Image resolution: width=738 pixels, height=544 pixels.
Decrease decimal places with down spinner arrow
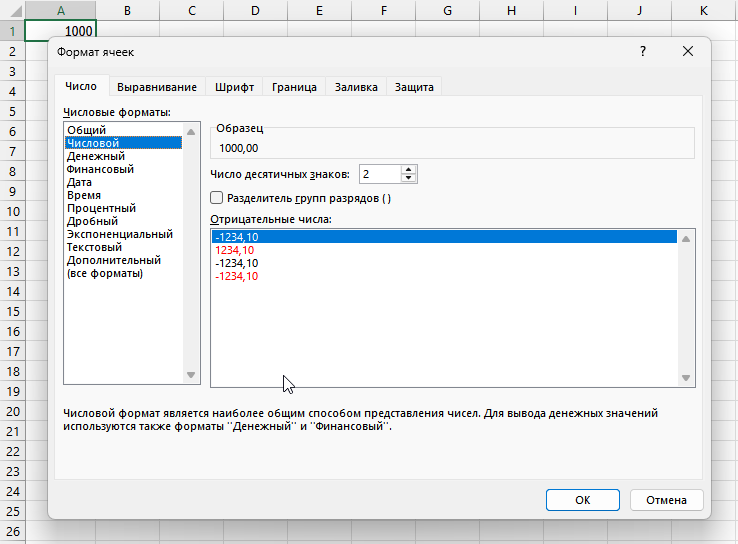tap(408, 179)
